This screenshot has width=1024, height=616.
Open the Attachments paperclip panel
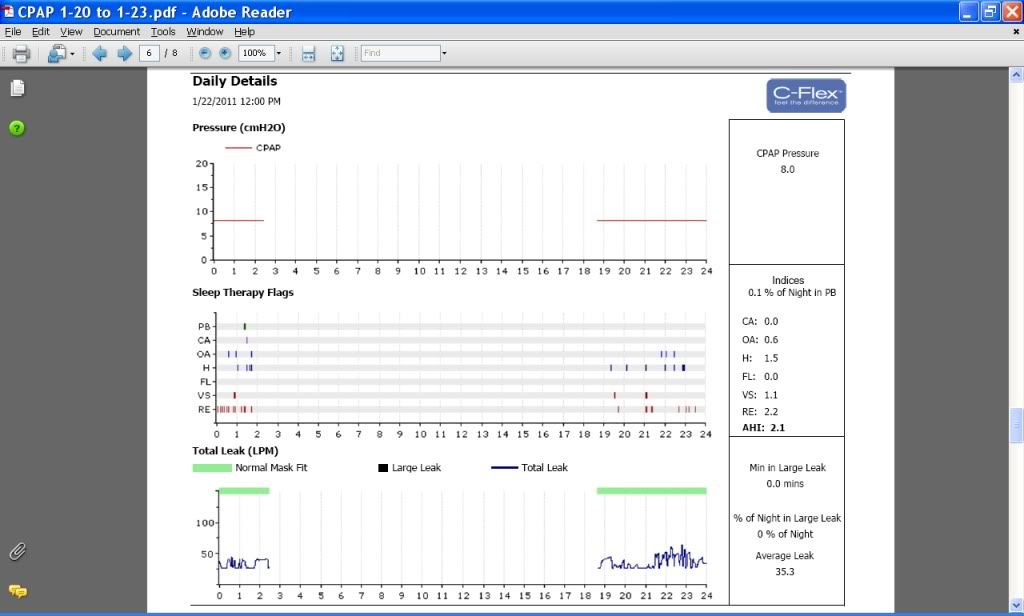click(17, 551)
